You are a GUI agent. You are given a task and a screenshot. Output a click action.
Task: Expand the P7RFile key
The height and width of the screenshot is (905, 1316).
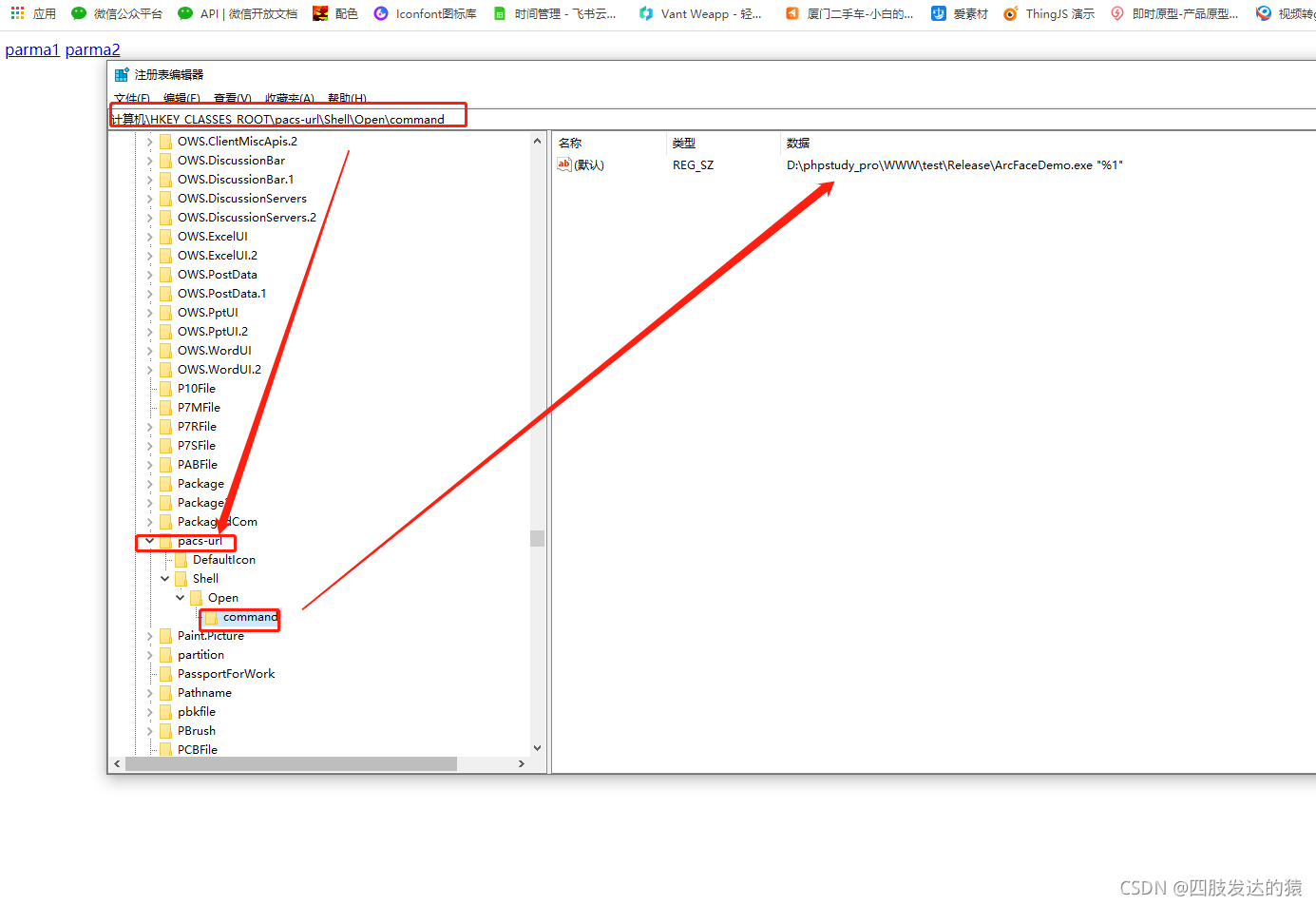click(x=149, y=427)
